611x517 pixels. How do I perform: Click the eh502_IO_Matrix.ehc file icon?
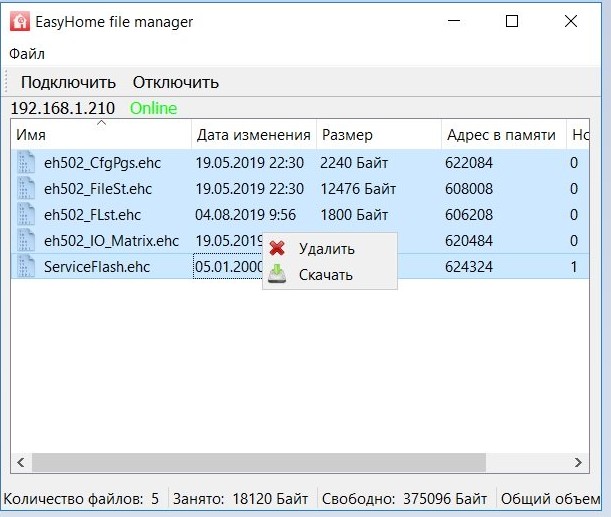[26, 240]
